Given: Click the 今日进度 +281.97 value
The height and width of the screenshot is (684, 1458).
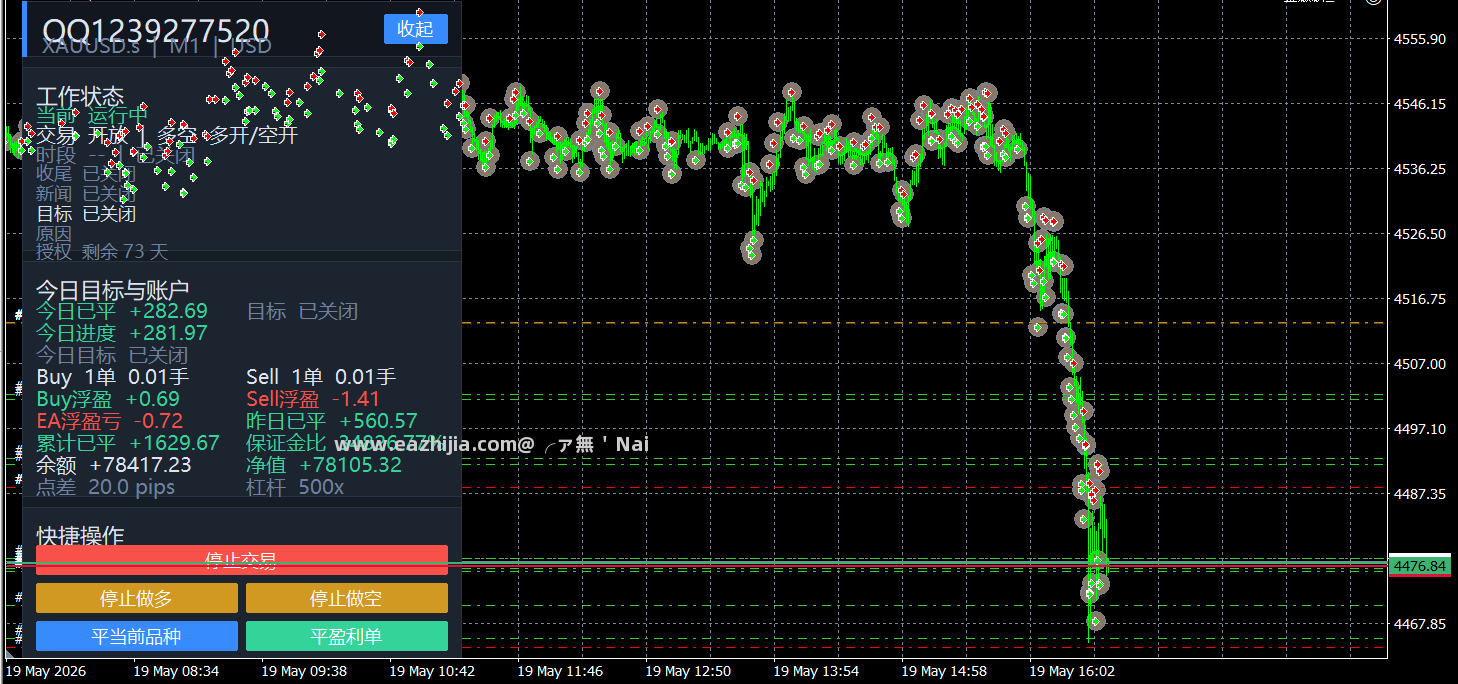Looking at the screenshot, I should (122, 333).
